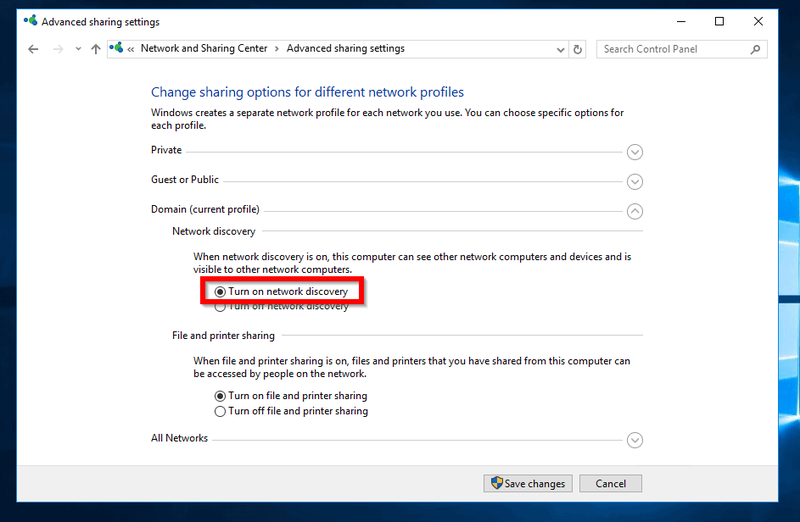The height and width of the screenshot is (522, 800).
Task: Refresh the Advanced sharing settings page
Action: coord(578,49)
